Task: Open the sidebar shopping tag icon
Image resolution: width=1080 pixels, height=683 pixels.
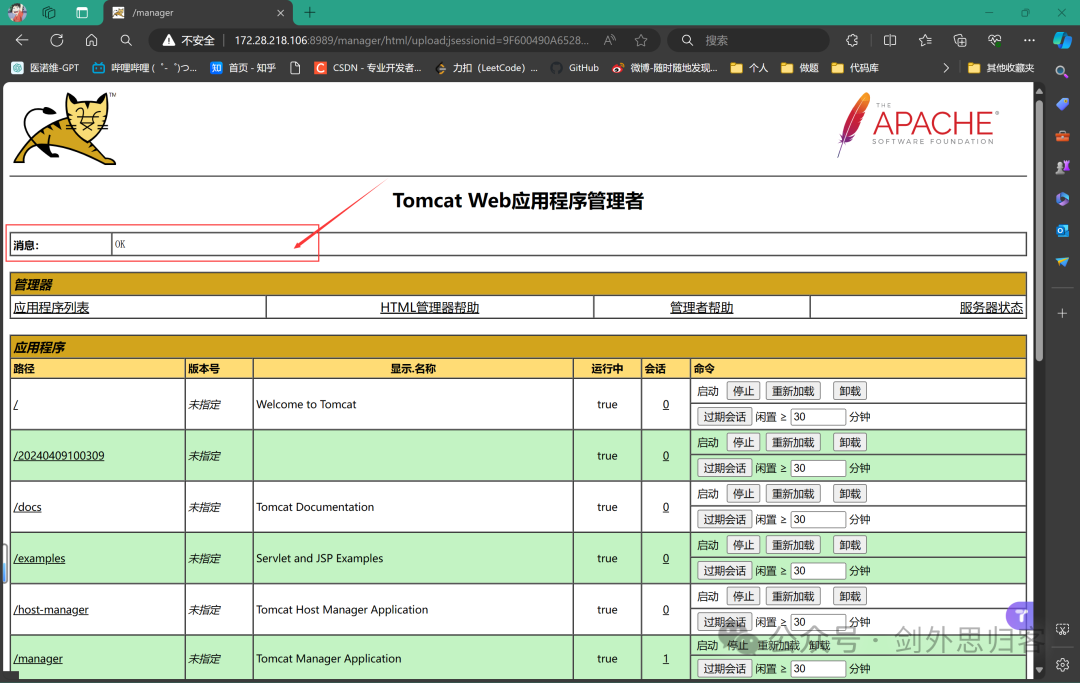Action: click(1062, 104)
